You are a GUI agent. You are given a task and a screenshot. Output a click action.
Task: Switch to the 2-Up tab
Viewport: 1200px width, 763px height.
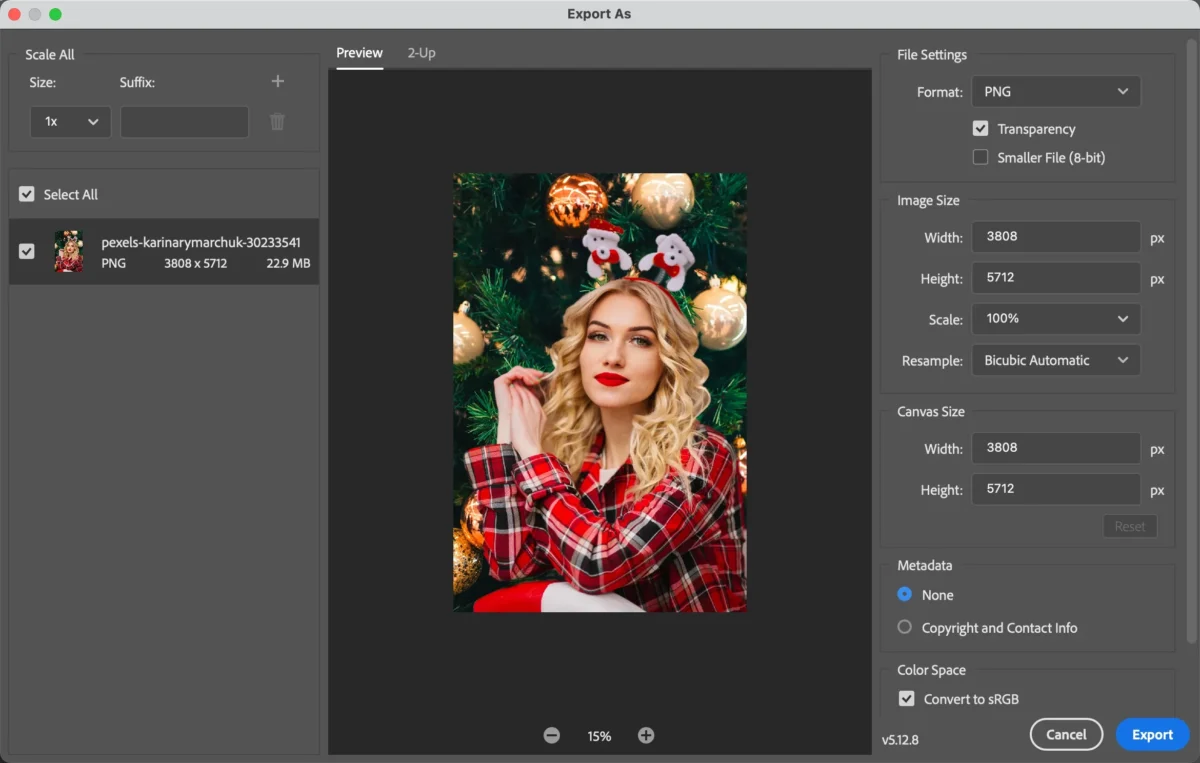click(421, 53)
